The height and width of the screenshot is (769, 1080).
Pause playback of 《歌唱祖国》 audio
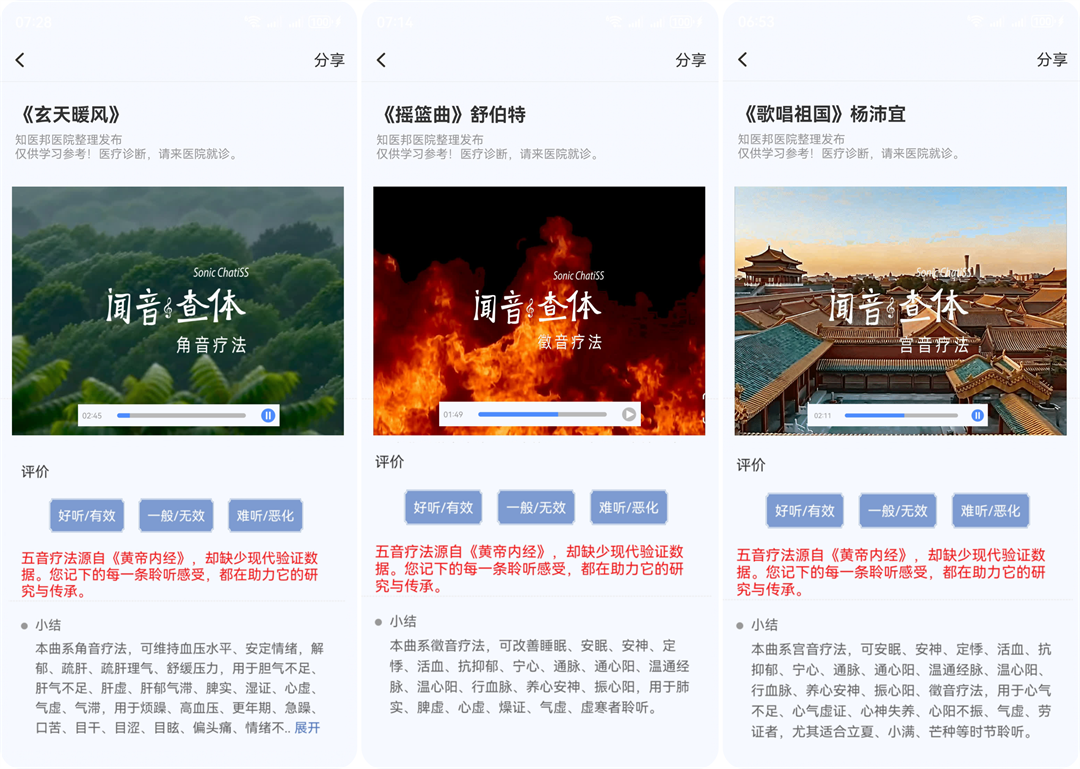tap(977, 416)
